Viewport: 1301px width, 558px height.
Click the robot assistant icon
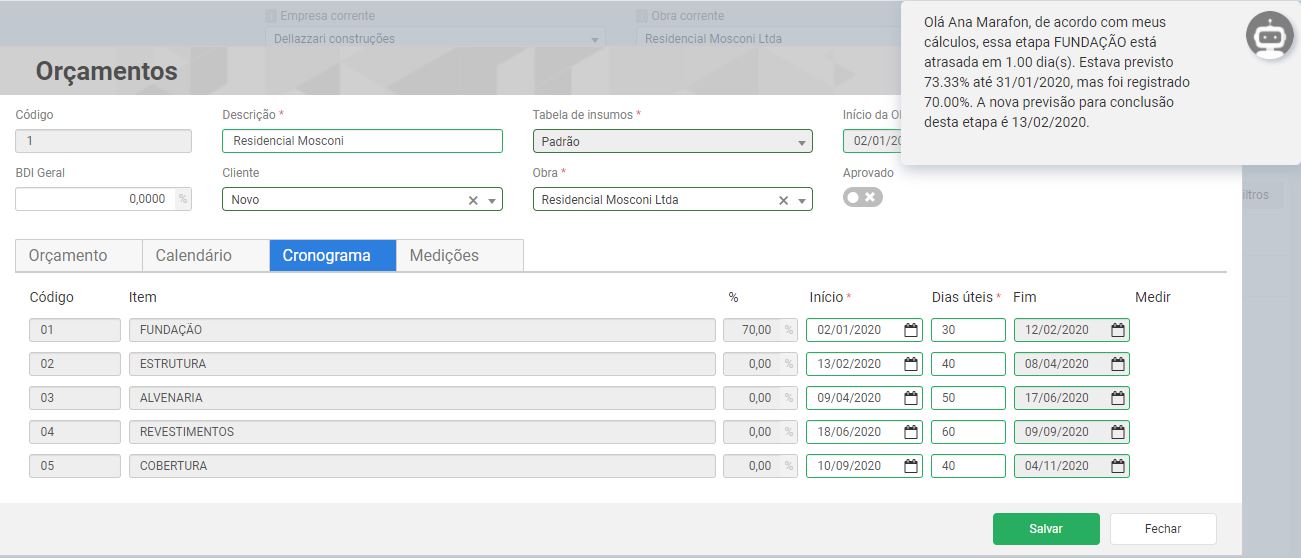[1269, 37]
